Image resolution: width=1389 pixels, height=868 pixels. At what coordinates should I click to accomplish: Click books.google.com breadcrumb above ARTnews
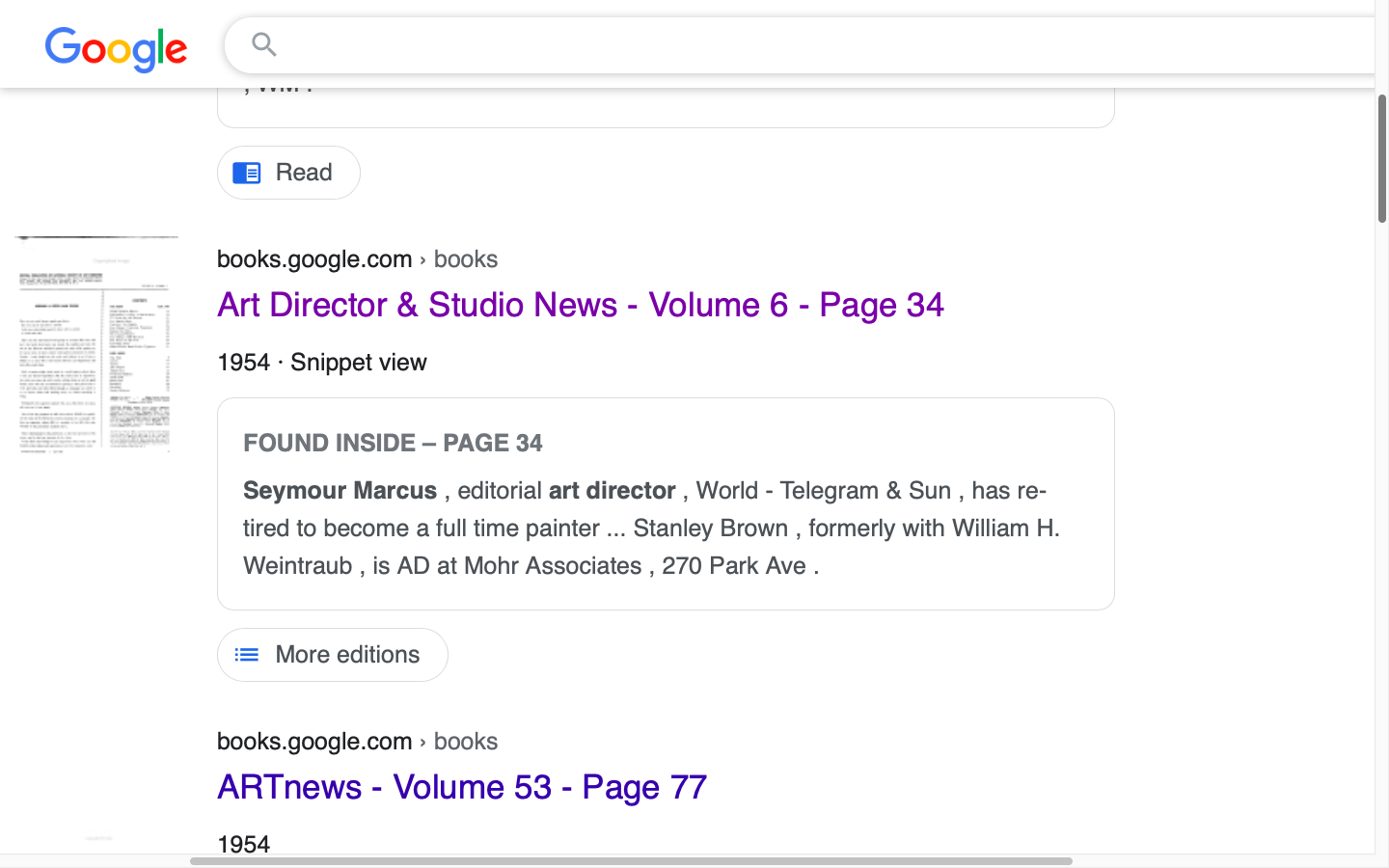pyautogui.click(x=357, y=742)
